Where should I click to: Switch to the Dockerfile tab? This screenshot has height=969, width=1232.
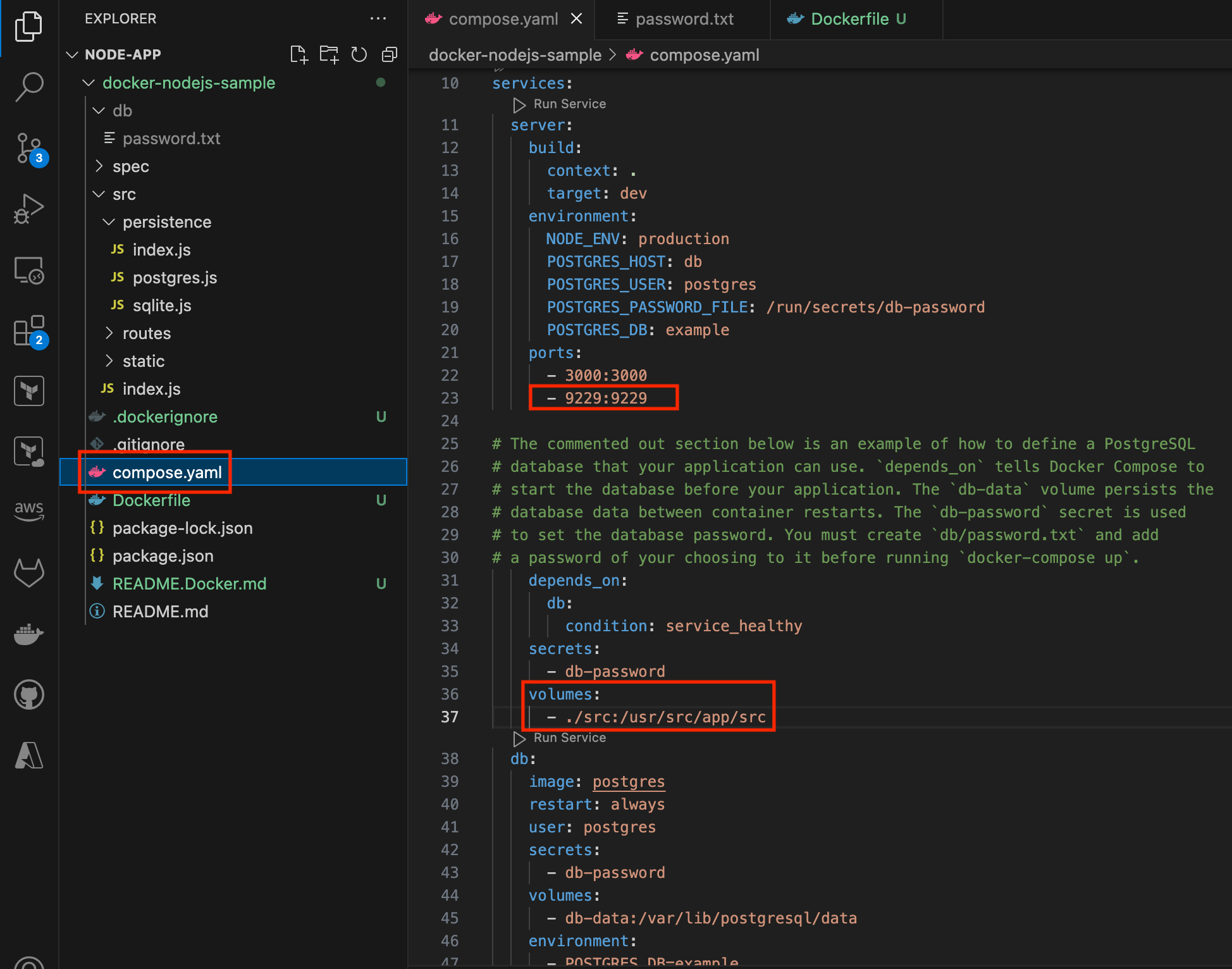point(856,19)
